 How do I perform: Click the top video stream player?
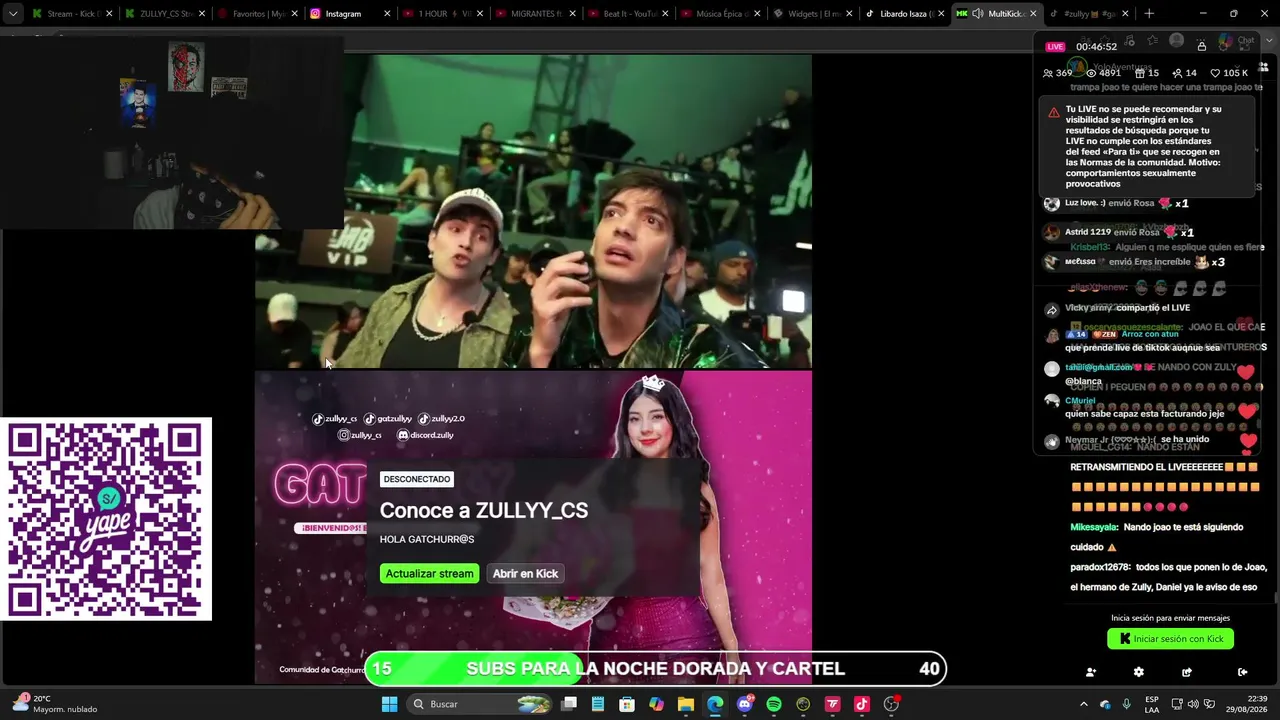(533, 212)
